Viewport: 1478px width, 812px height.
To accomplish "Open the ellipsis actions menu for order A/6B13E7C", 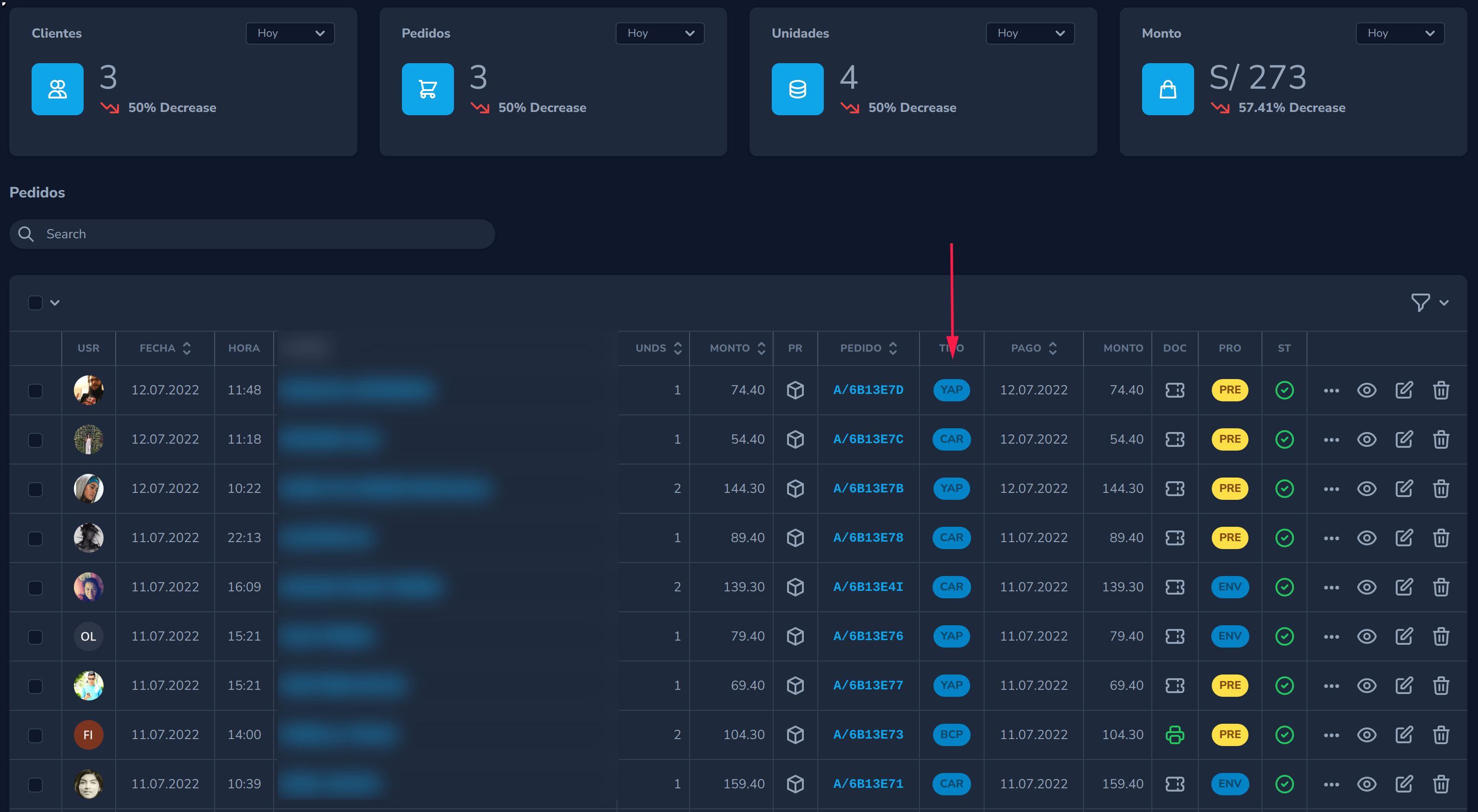I will tap(1331, 439).
